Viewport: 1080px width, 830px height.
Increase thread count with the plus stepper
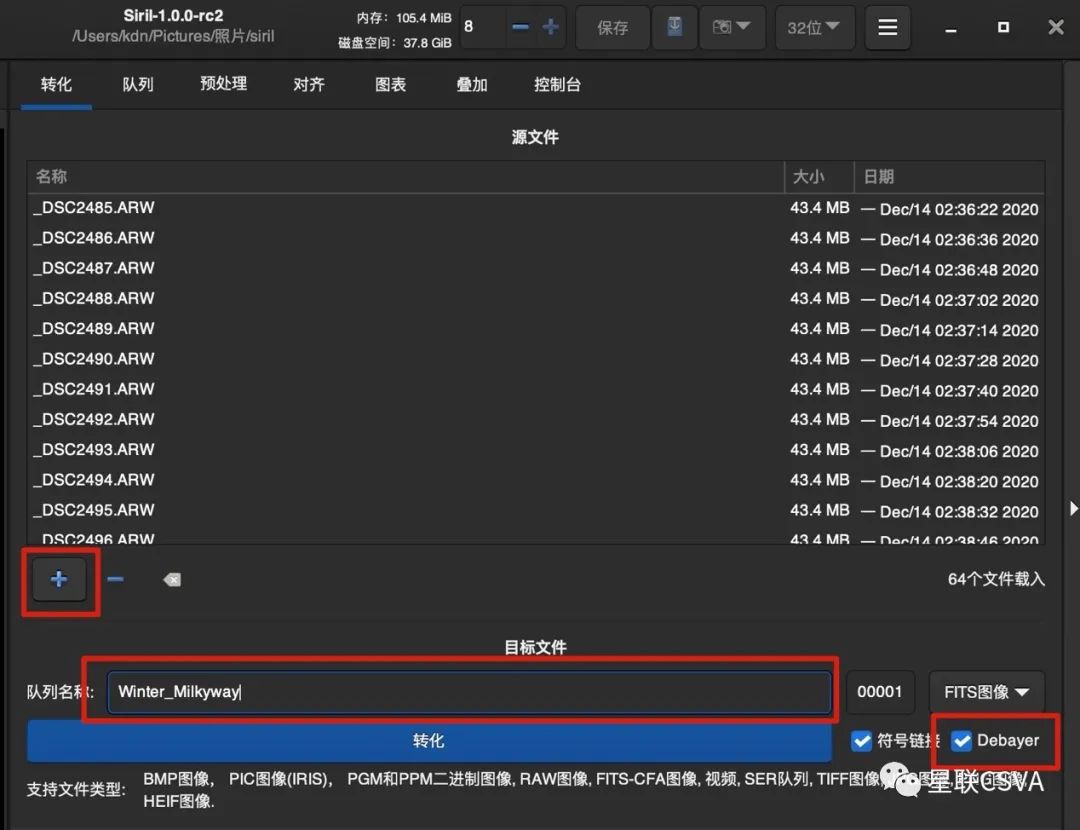tap(550, 28)
